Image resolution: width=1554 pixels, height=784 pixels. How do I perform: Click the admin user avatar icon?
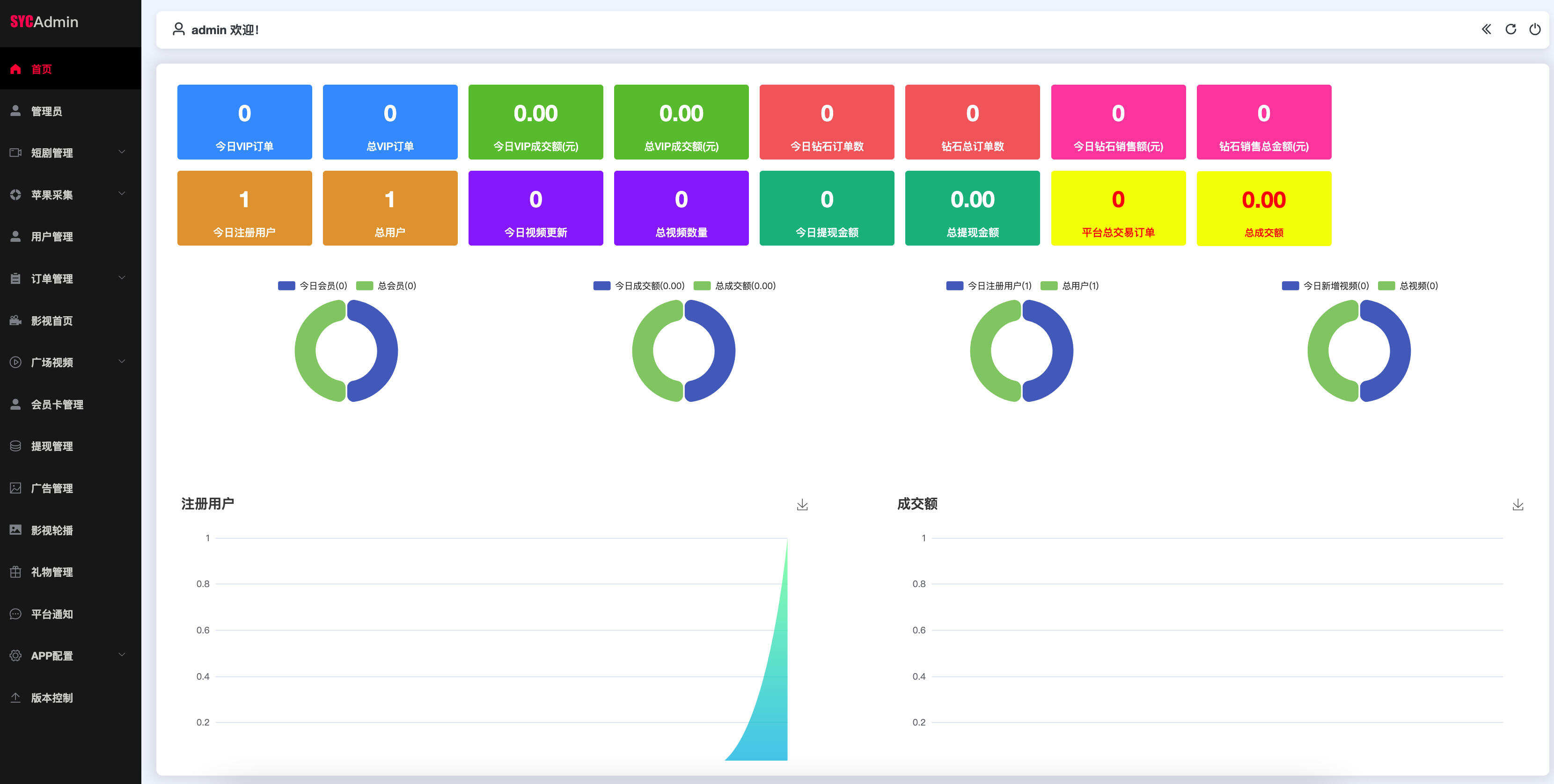point(178,29)
